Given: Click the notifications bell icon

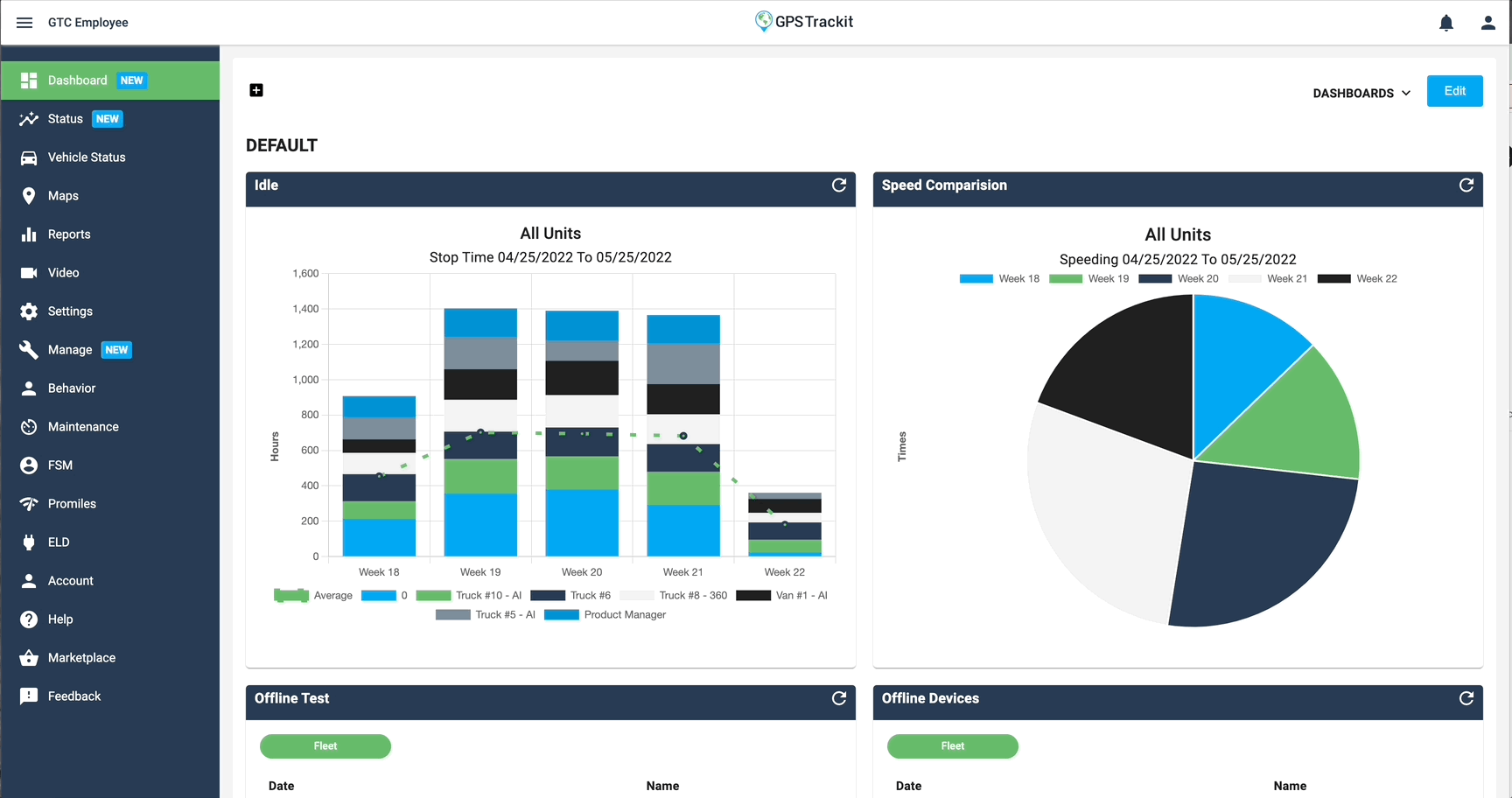Looking at the screenshot, I should [x=1446, y=23].
